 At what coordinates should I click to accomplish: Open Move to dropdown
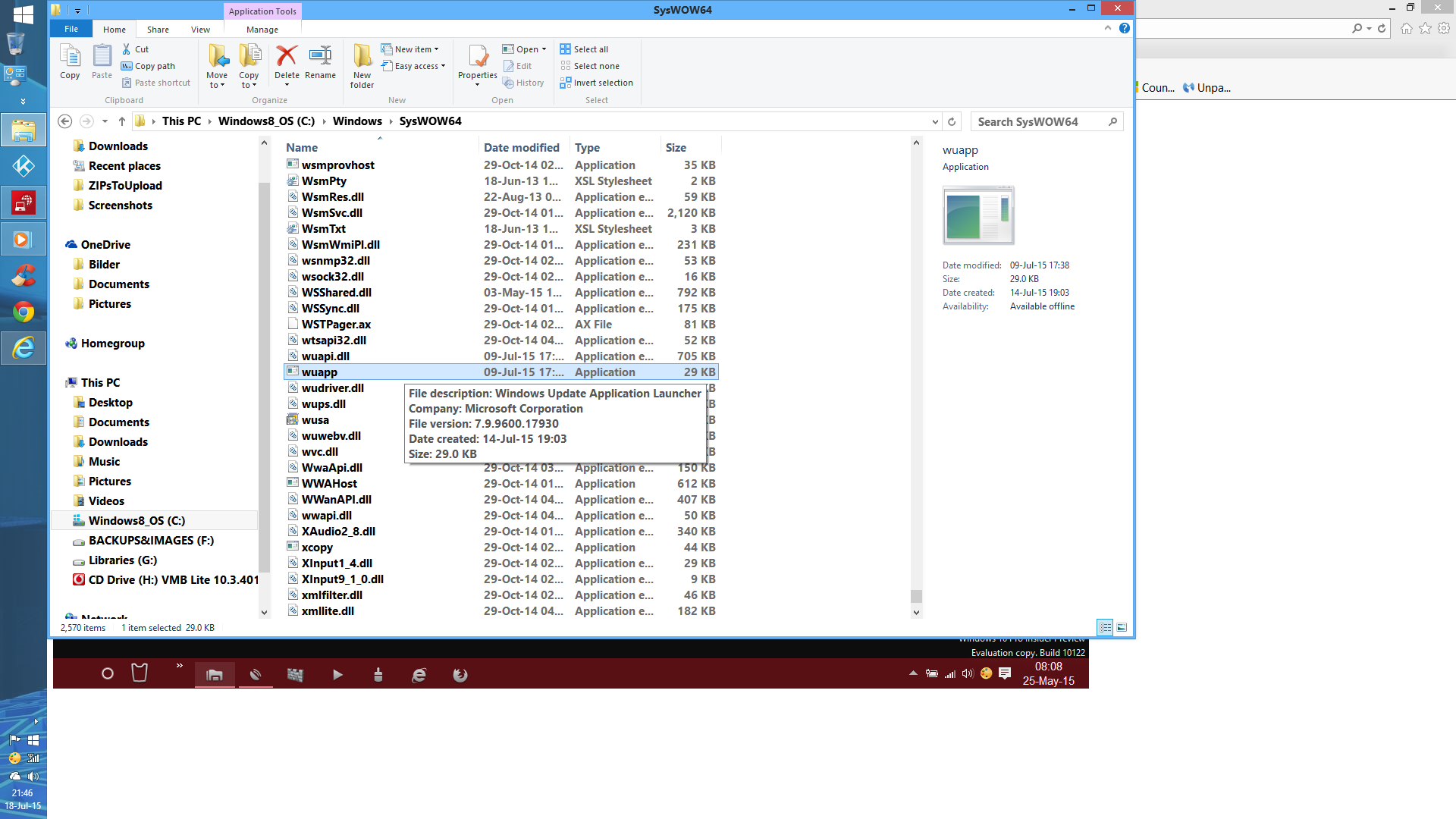(217, 66)
